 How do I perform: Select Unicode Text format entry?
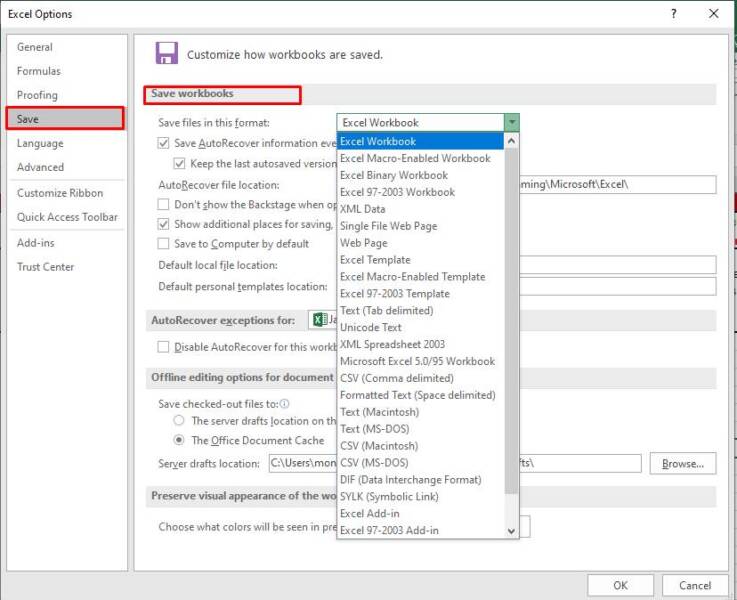(421, 327)
